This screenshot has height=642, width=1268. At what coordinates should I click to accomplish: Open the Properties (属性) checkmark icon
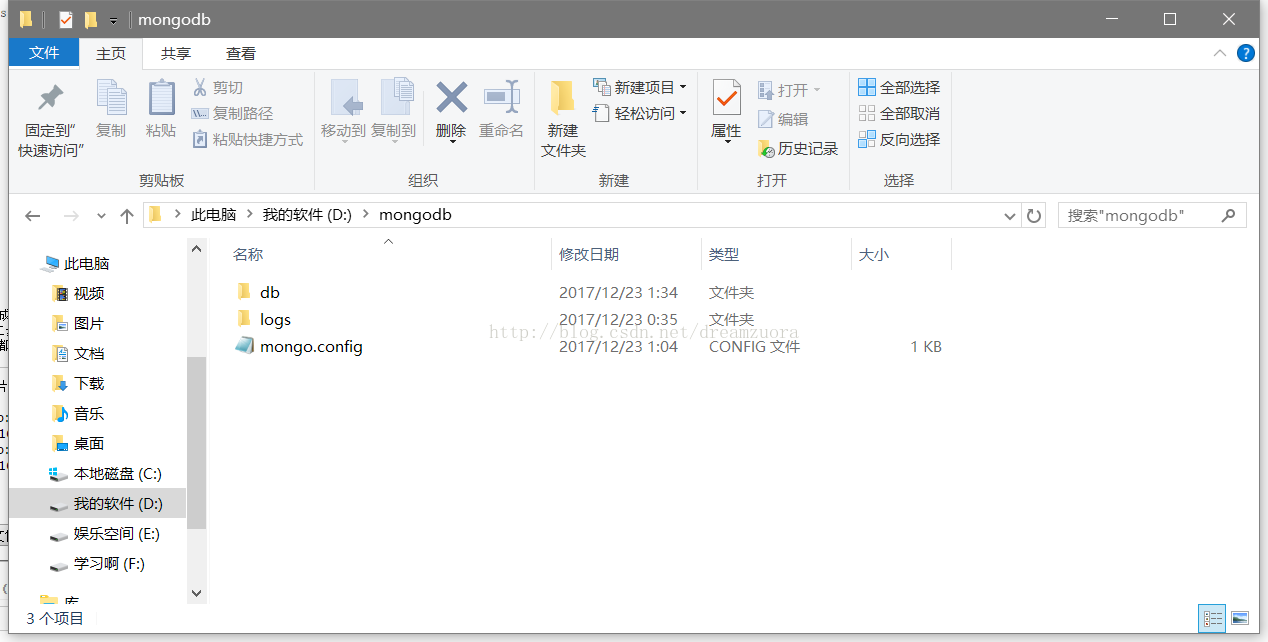(726, 98)
